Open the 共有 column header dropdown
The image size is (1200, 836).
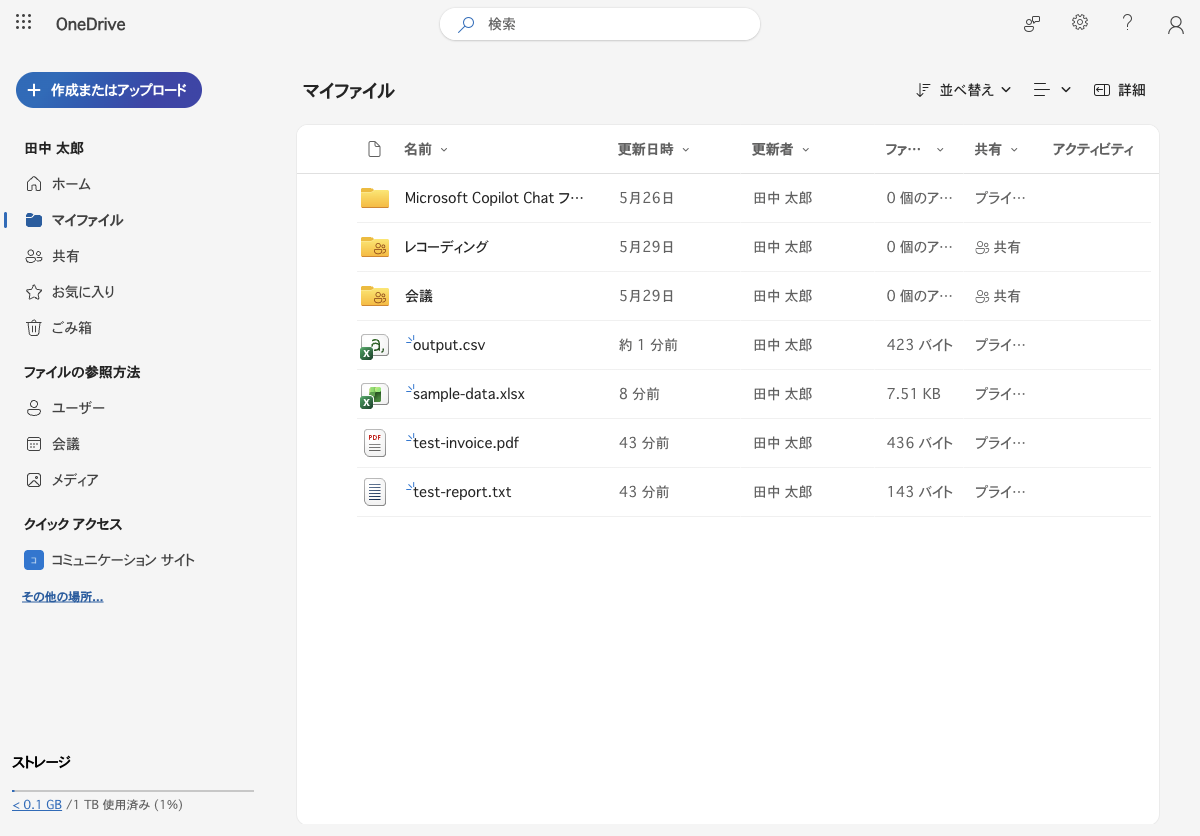996,150
